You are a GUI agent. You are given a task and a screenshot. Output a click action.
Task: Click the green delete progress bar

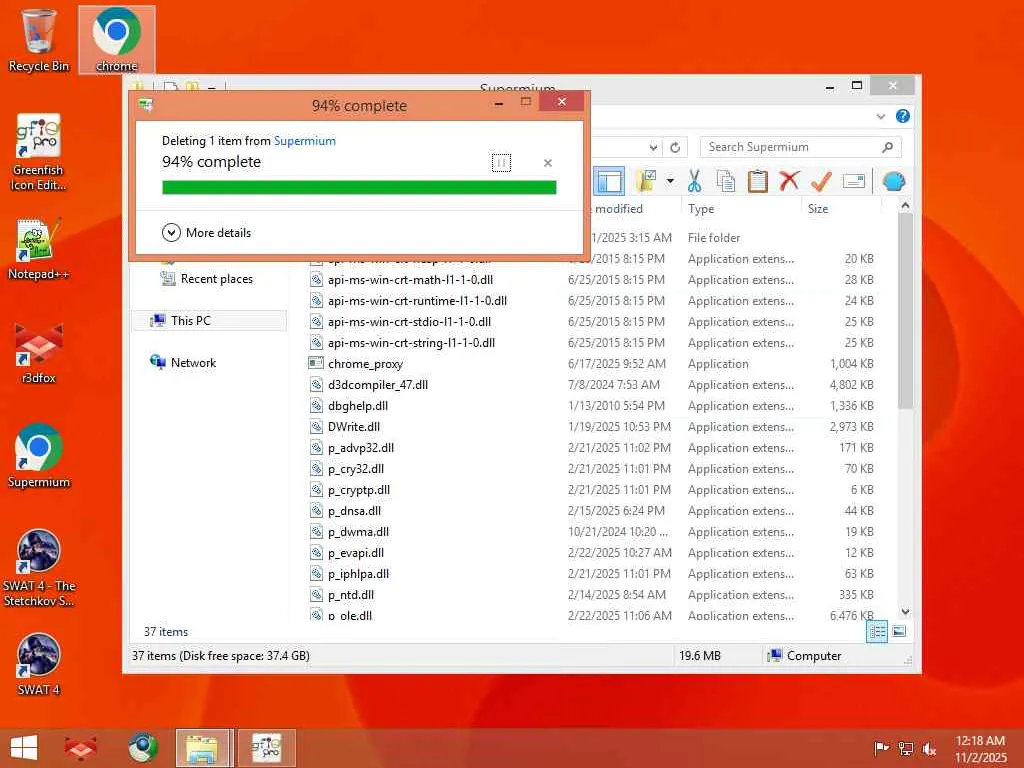tap(359, 188)
